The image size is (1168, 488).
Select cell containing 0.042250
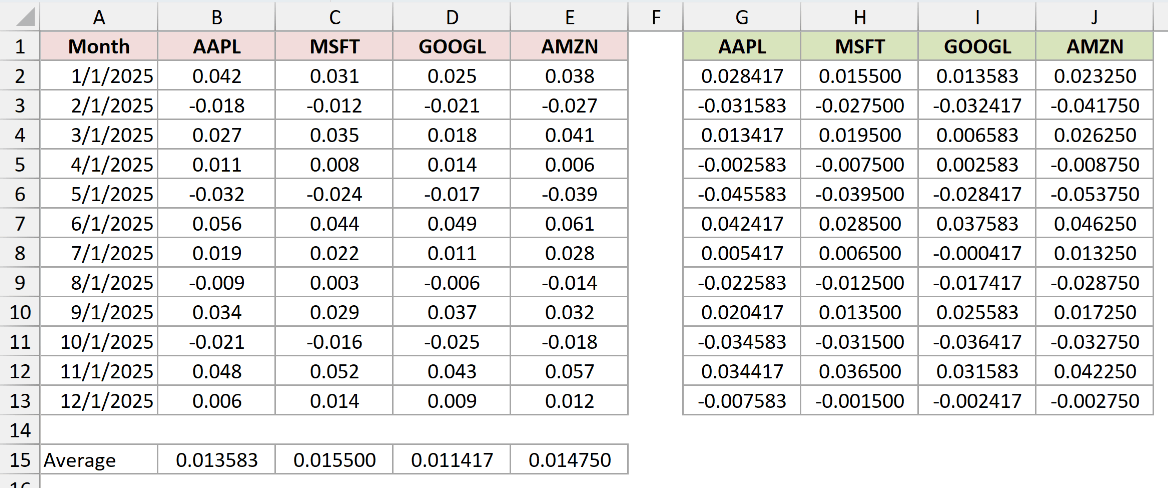coord(1094,371)
